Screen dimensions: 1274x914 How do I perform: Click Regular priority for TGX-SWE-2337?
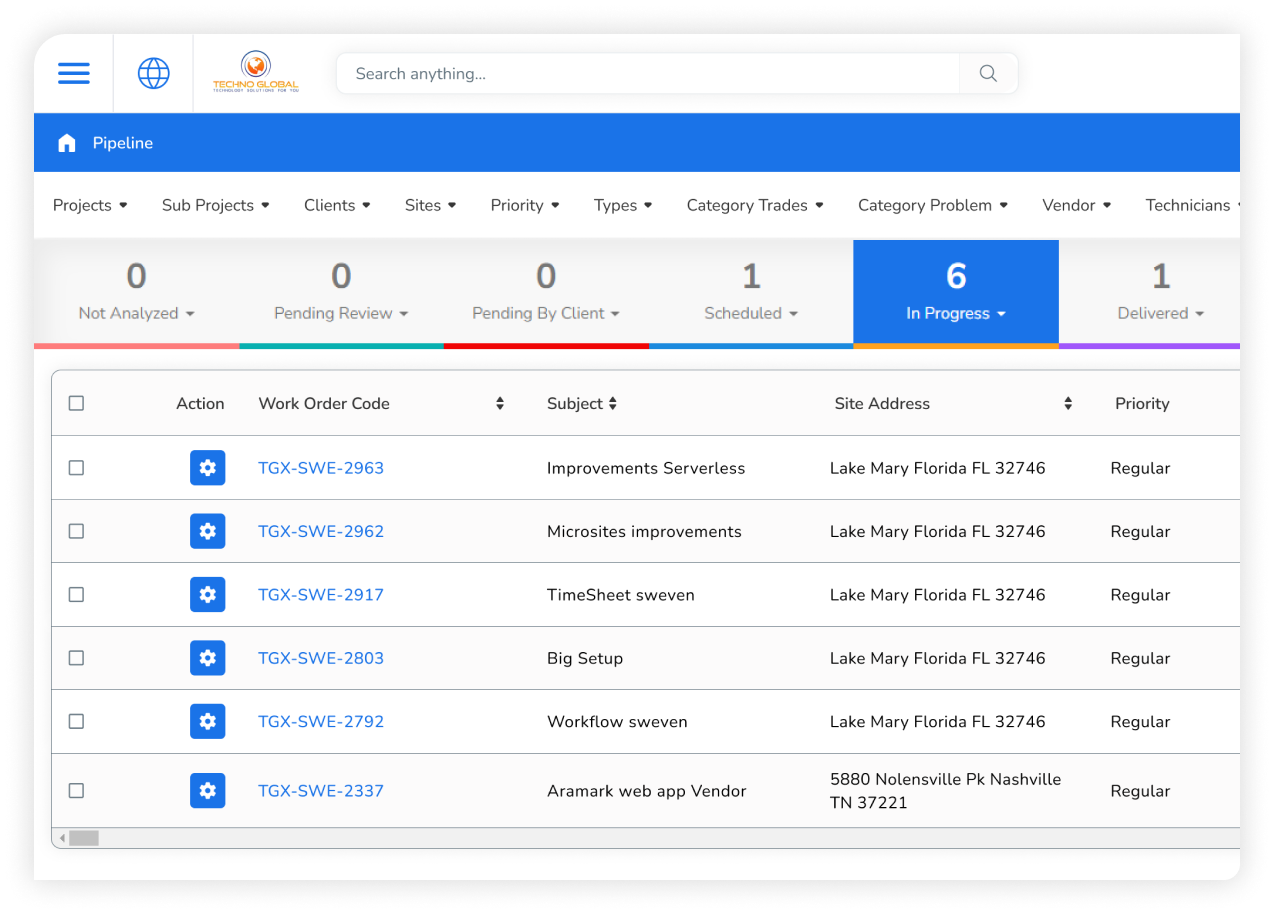[1140, 790]
